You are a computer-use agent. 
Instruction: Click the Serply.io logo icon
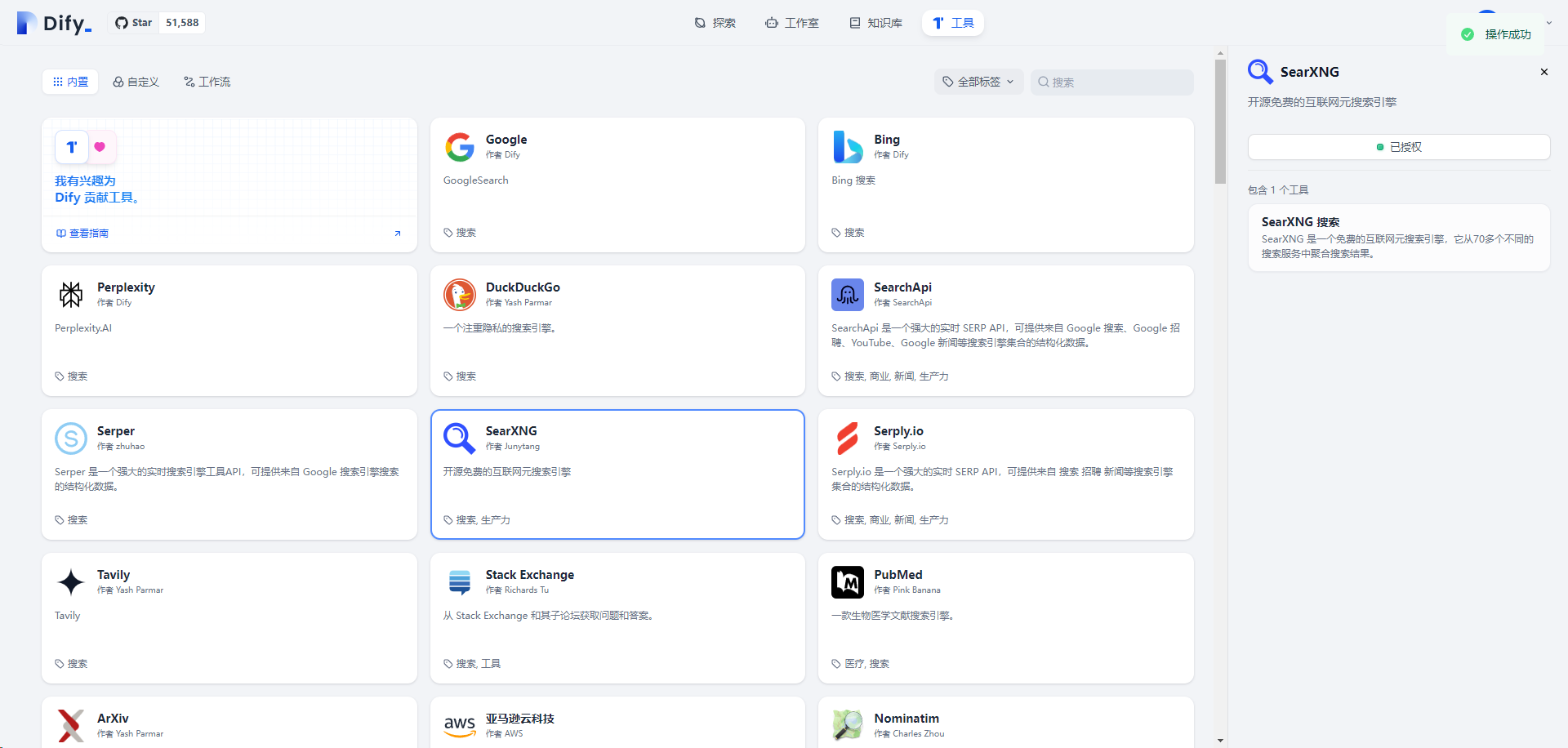[x=848, y=439]
